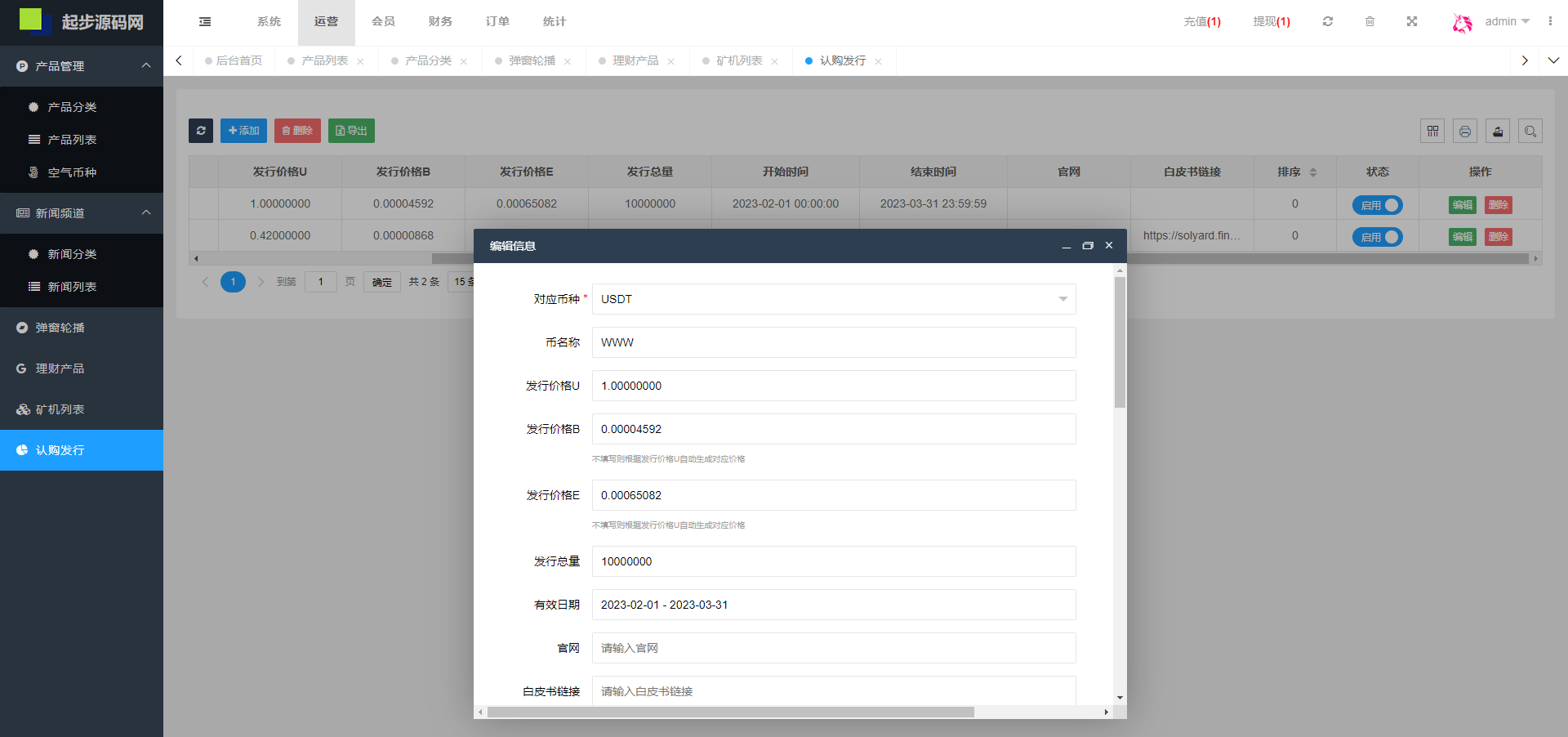This screenshot has width=1568, height=737.
Task: Click the blue 添加 button
Action: [x=243, y=131]
